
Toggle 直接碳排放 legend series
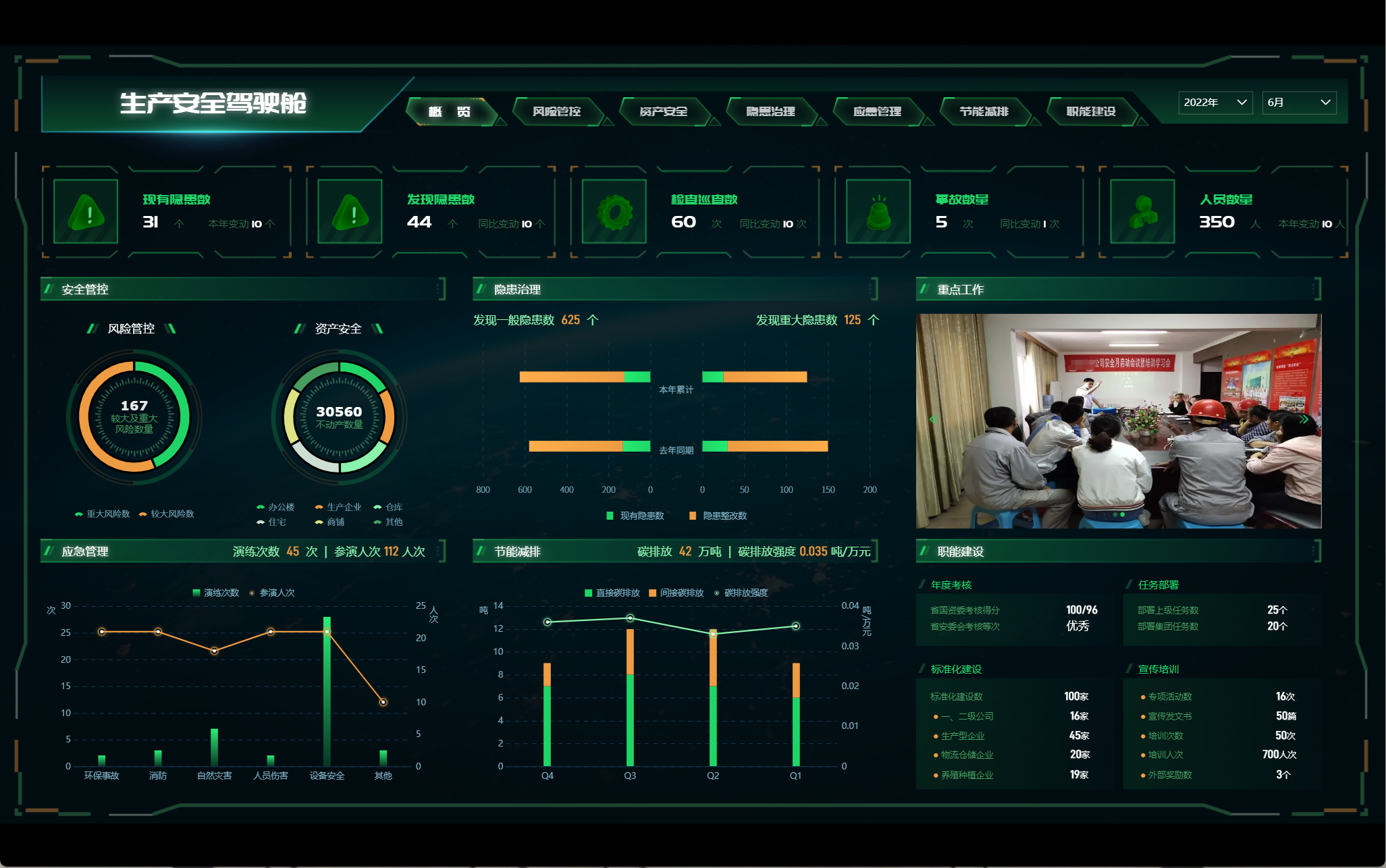(x=612, y=593)
